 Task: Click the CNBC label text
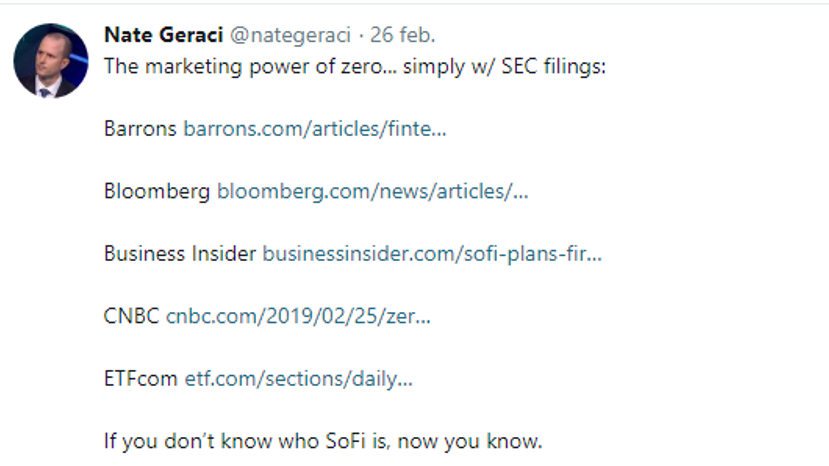pyautogui.click(x=131, y=316)
